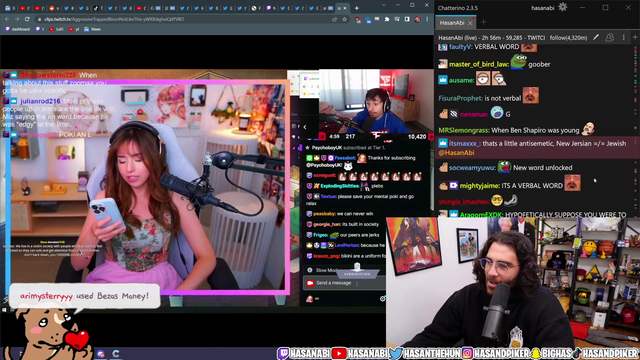Open the dashboard bookmark
This screenshot has width=640, height=360.
(17, 29)
